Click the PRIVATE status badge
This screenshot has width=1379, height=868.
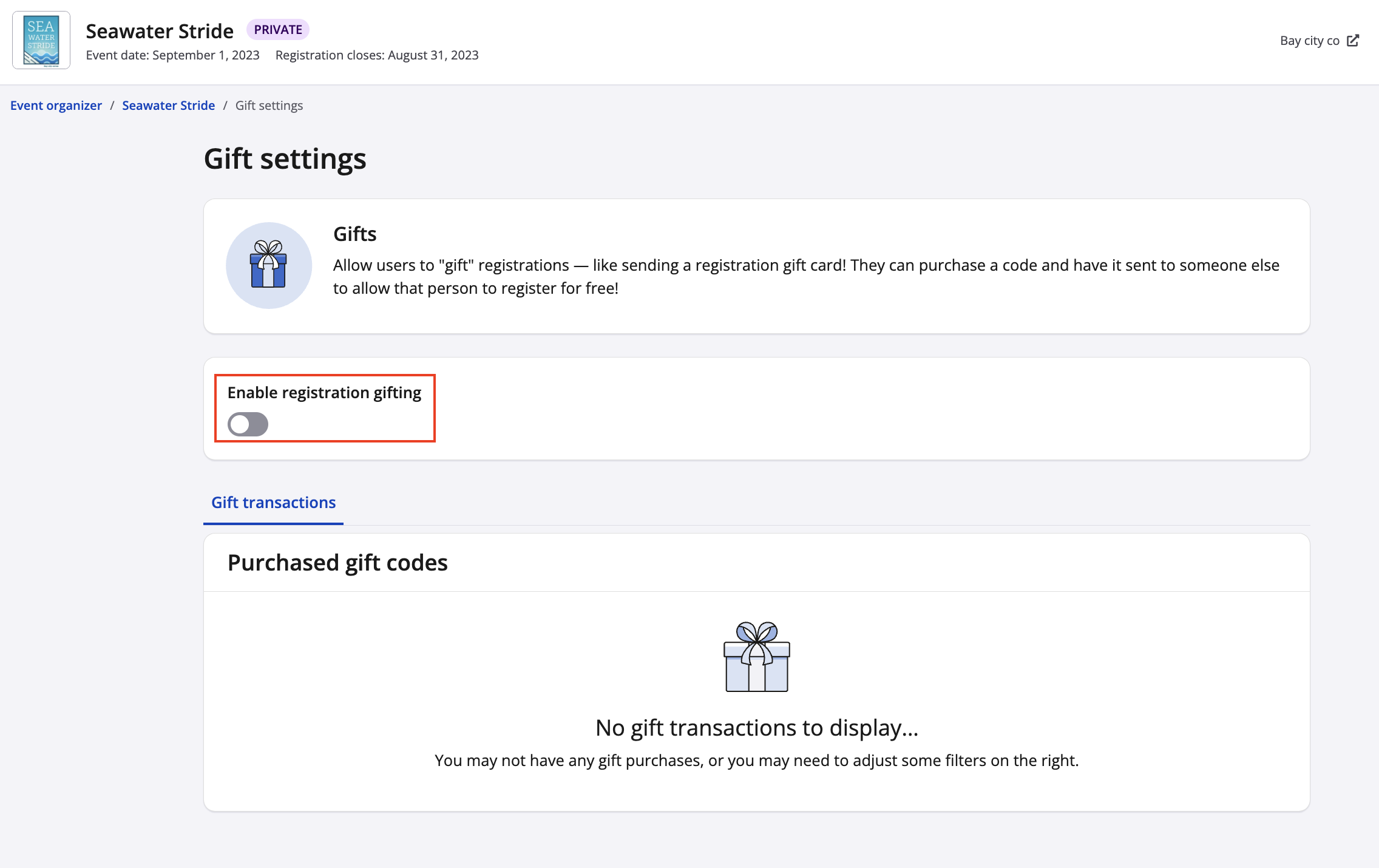click(278, 30)
